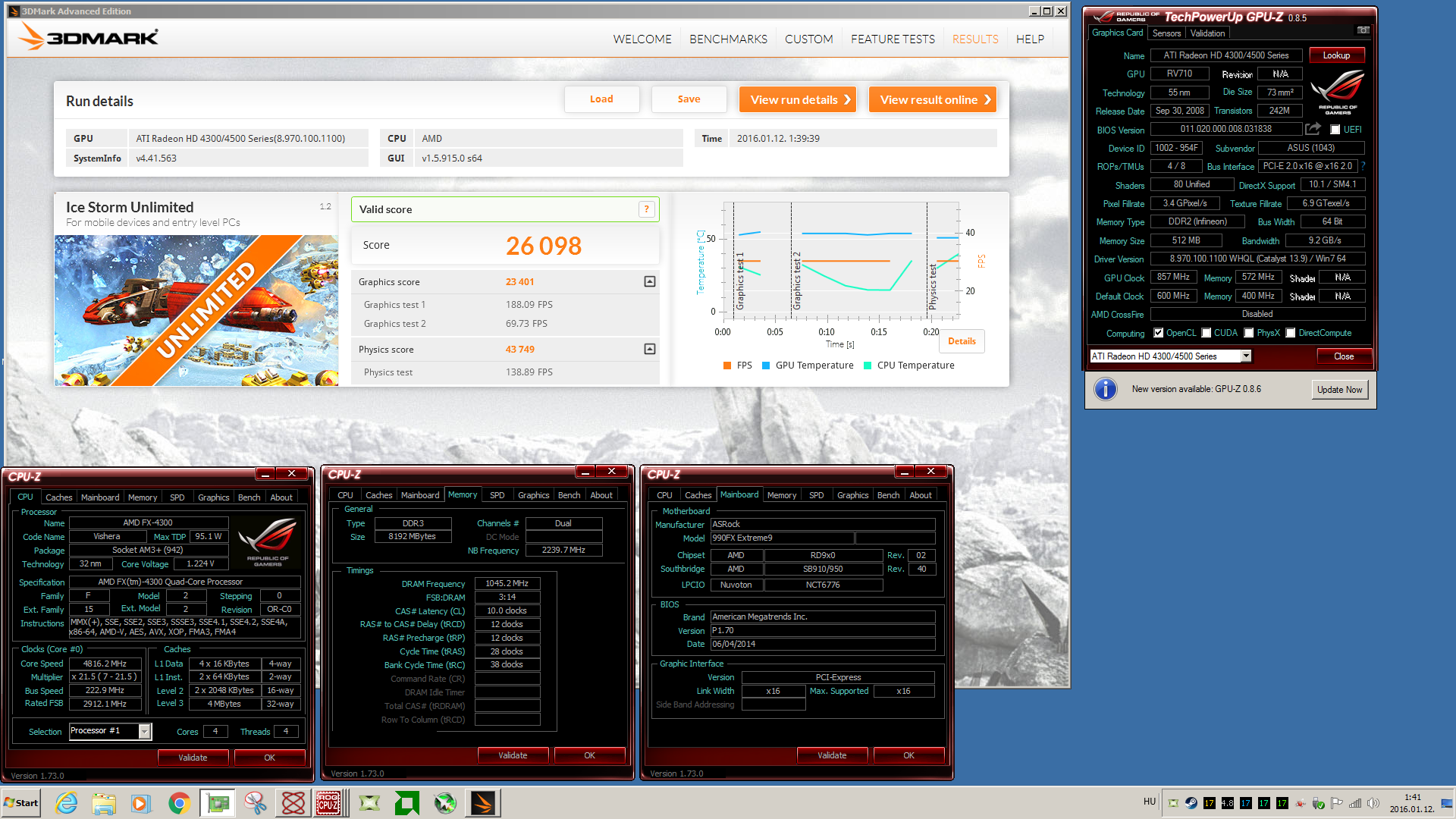Click OK in the Memory CPU-Z window
Viewport: 1456px width, 819px height.
point(589,755)
